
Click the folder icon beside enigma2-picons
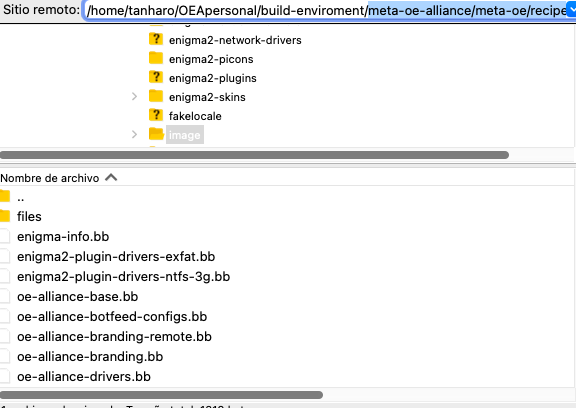(x=156, y=58)
